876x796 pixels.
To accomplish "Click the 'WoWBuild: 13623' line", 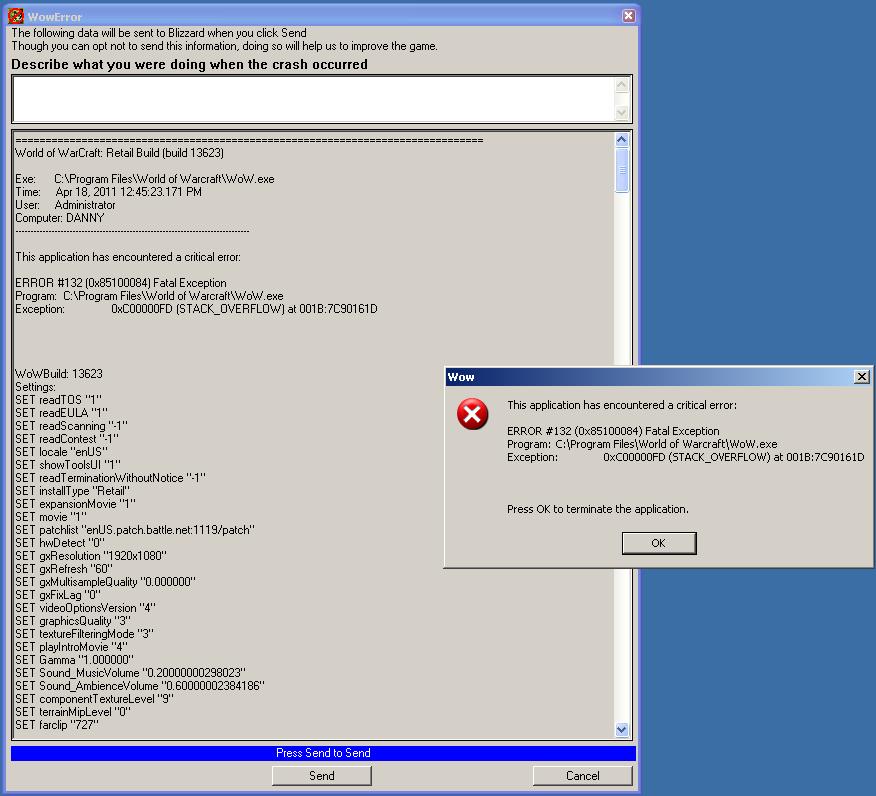I will (x=59, y=374).
